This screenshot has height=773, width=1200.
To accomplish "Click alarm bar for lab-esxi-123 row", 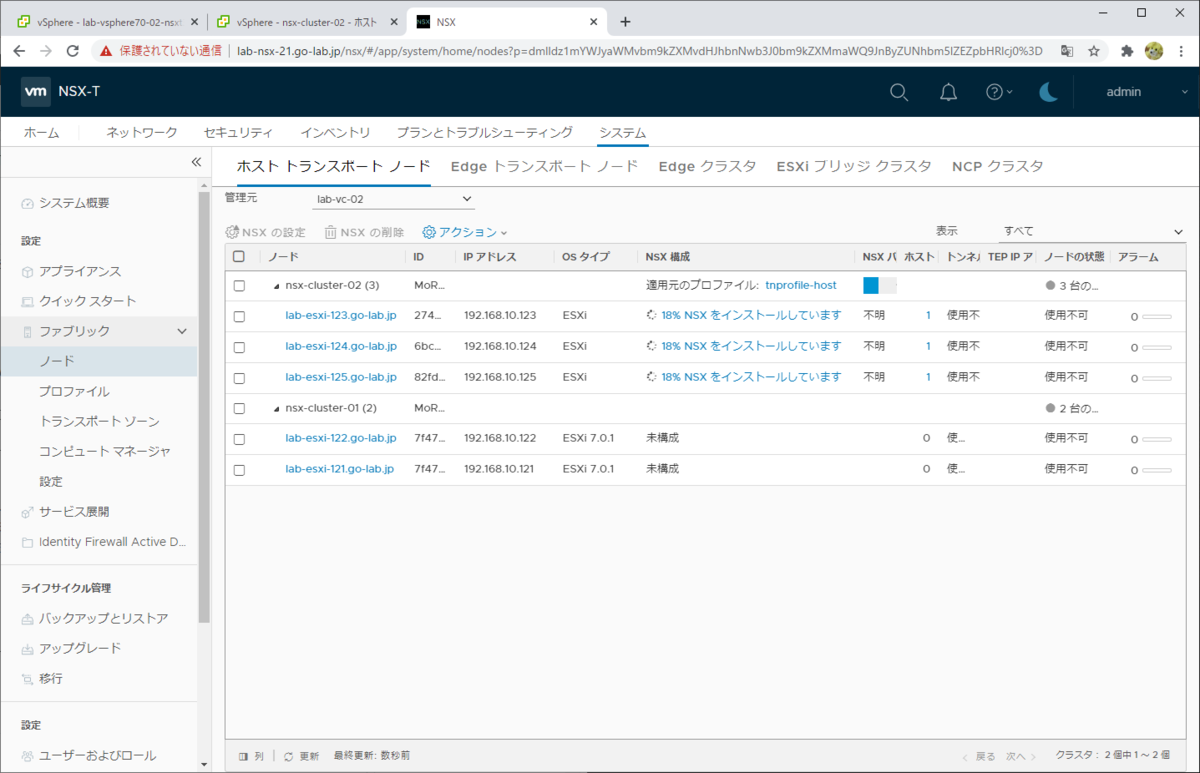I will point(1156,317).
